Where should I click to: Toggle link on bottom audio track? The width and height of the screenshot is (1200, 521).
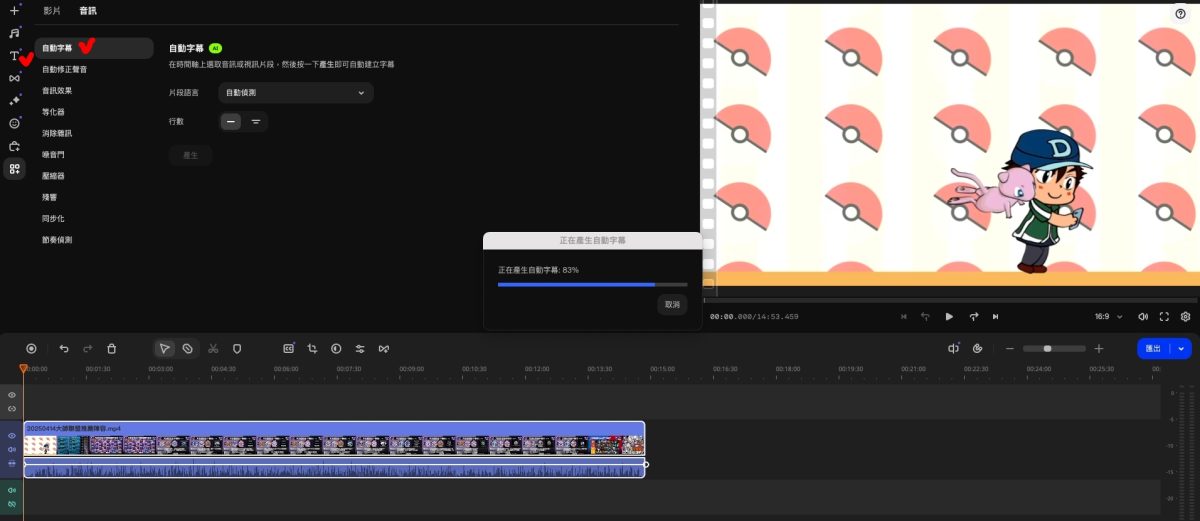[12, 503]
